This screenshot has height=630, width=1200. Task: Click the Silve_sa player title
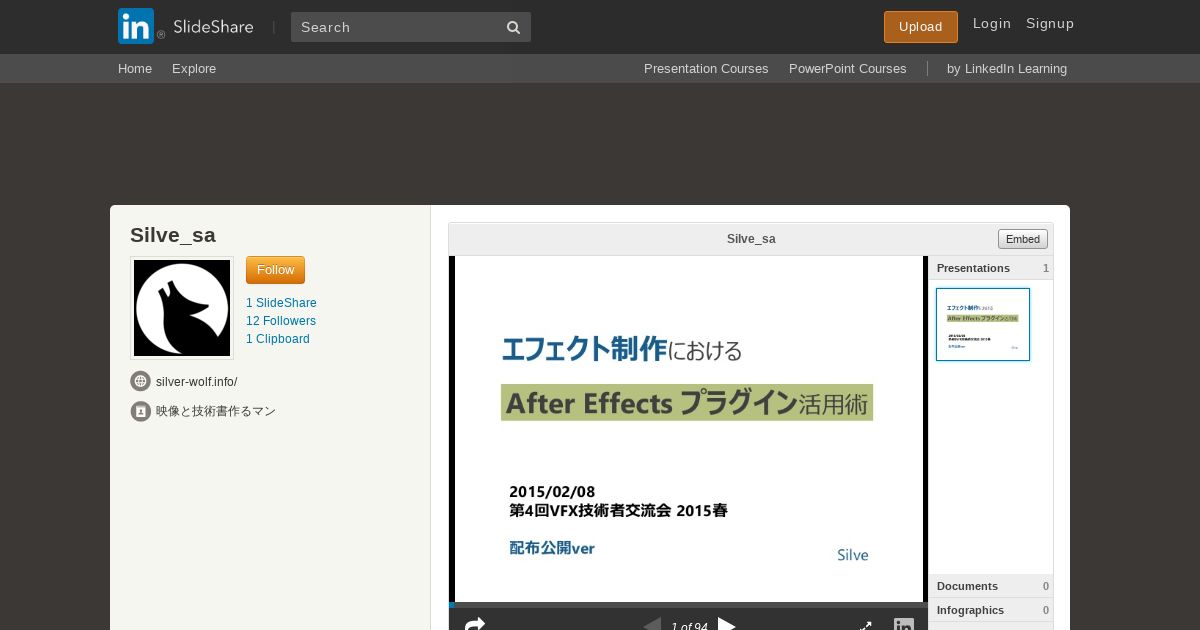tap(751, 239)
